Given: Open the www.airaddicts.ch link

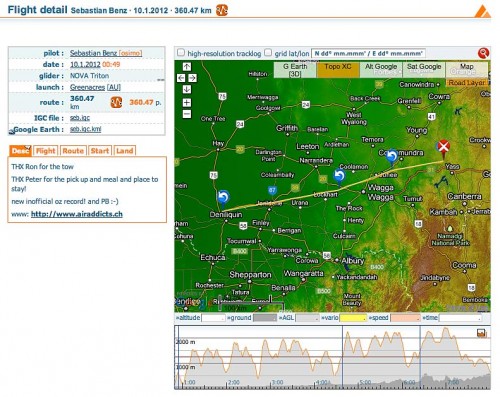Looking at the screenshot, I should click(x=77, y=214).
